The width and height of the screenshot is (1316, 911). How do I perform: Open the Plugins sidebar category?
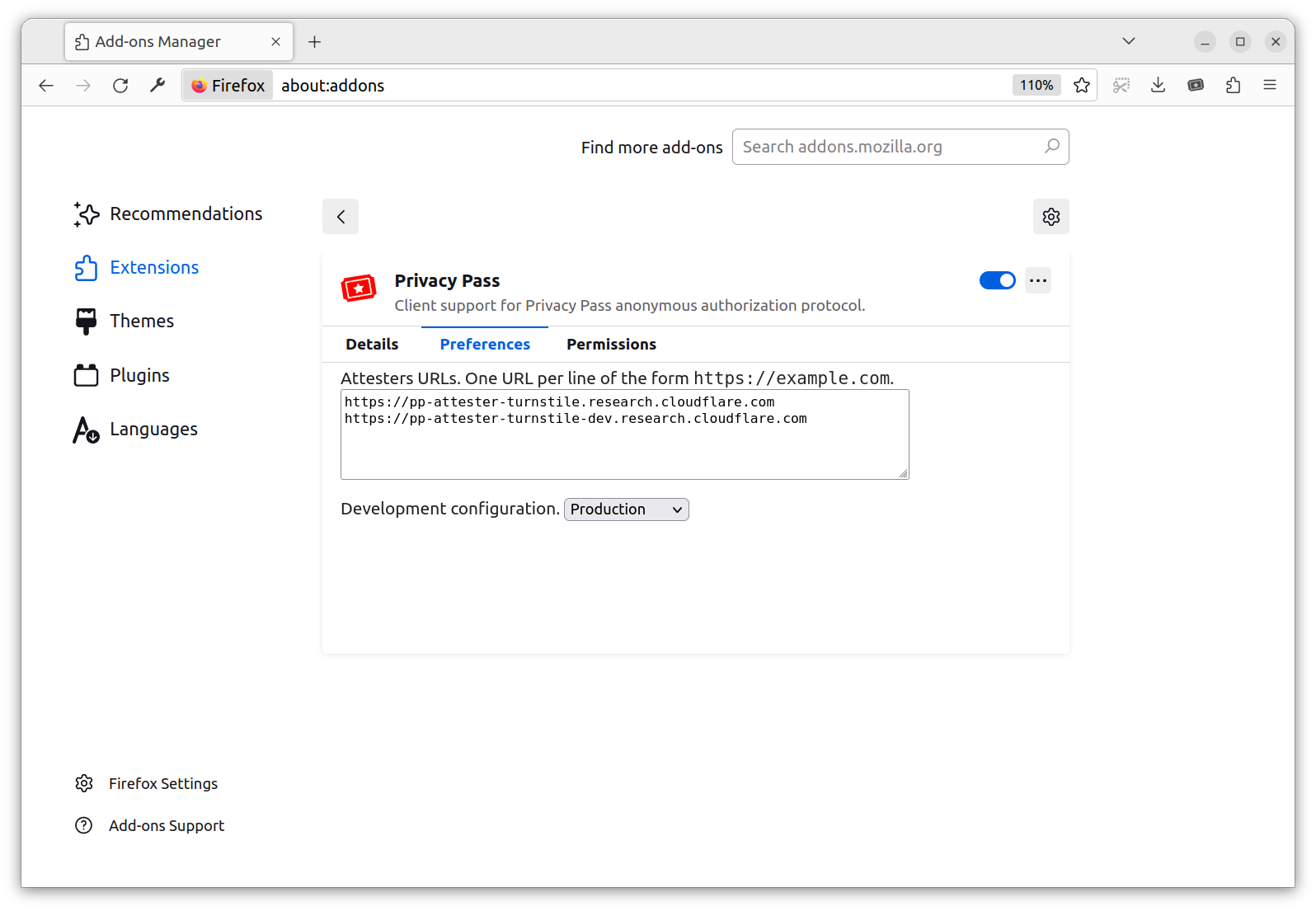(x=122, y=376)
